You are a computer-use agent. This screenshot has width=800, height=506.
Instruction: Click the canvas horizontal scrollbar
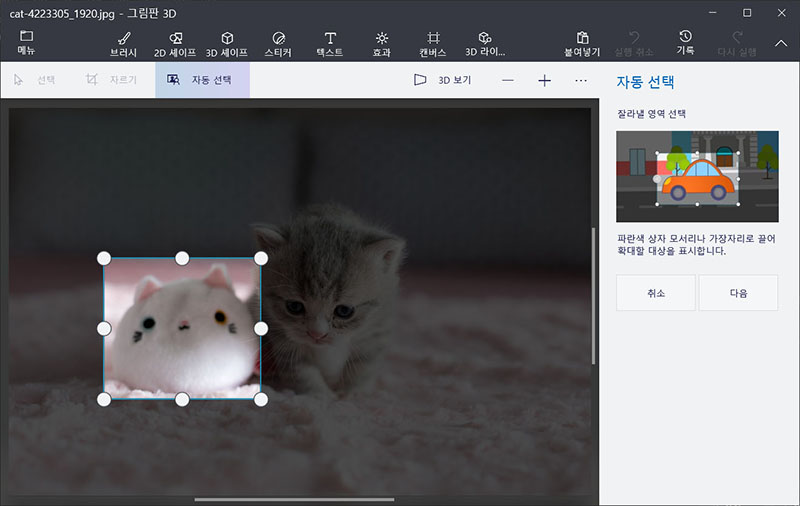pyautogui.click(x=294, y=499)
